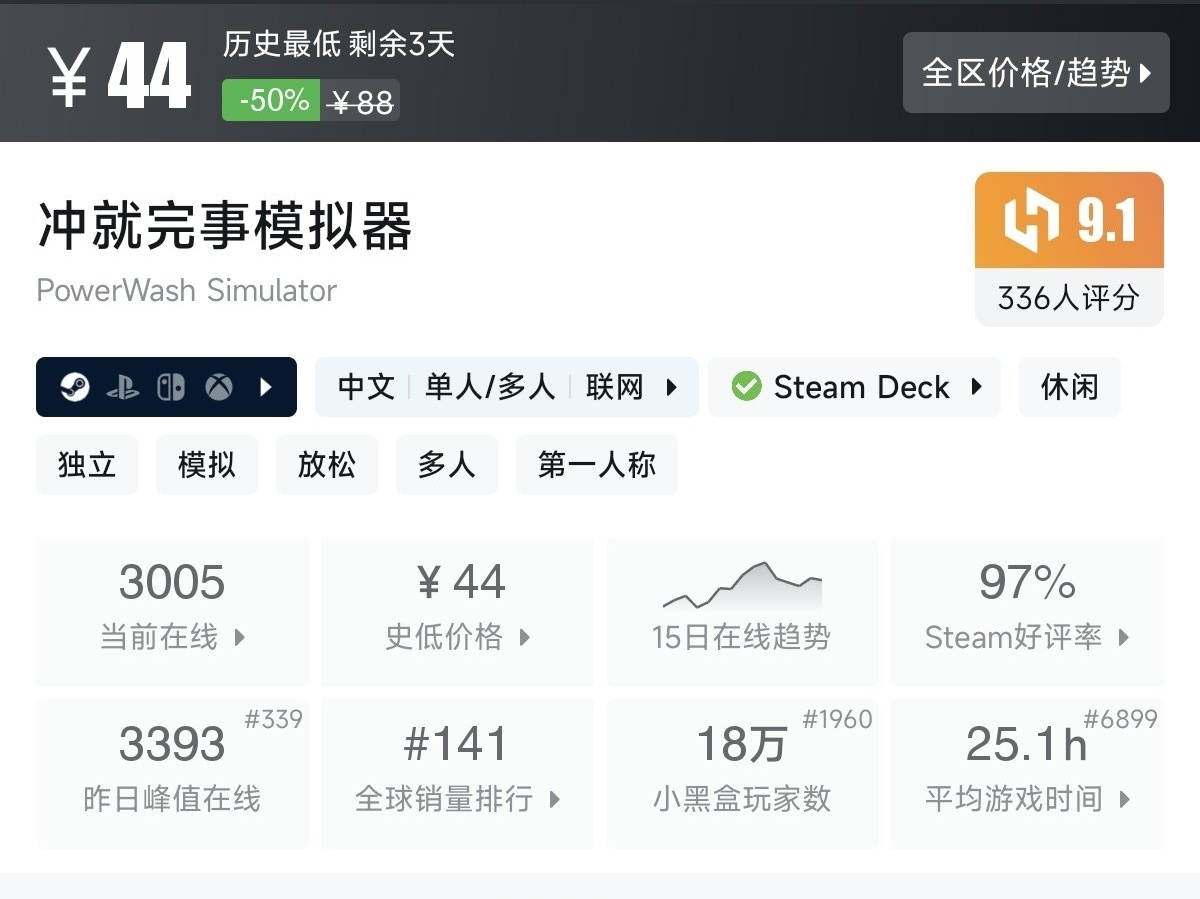Open the 当前在线 current online stat
The image size is (1200, 899).
(172, 611)
